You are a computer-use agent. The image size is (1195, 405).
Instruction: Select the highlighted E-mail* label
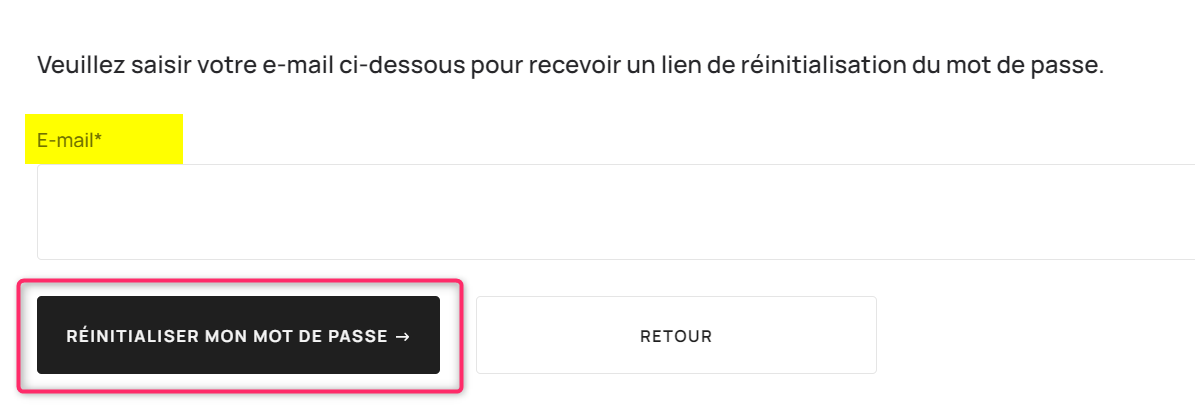coord(69,140)
